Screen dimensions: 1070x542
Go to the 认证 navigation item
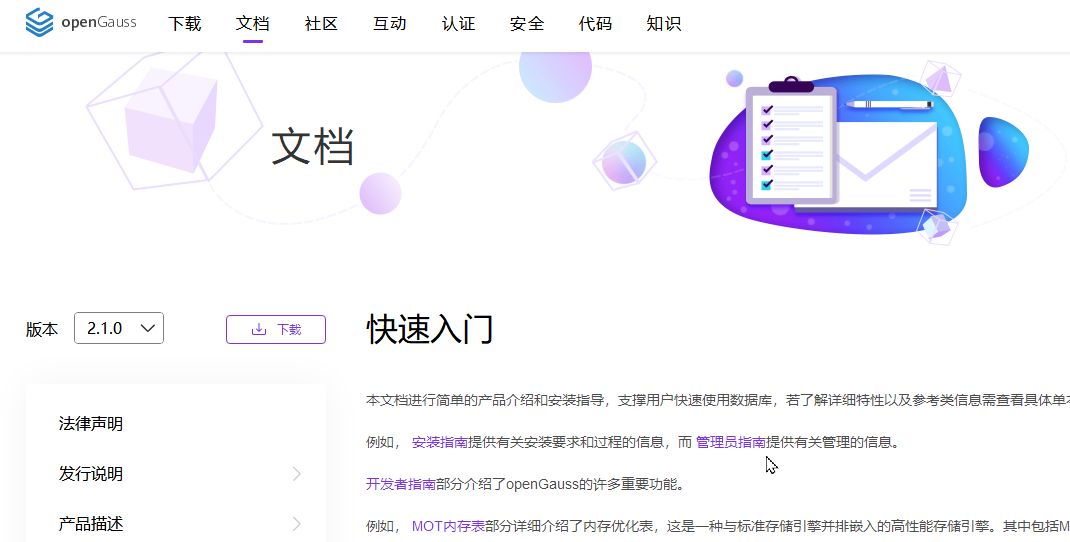(459, 24)
